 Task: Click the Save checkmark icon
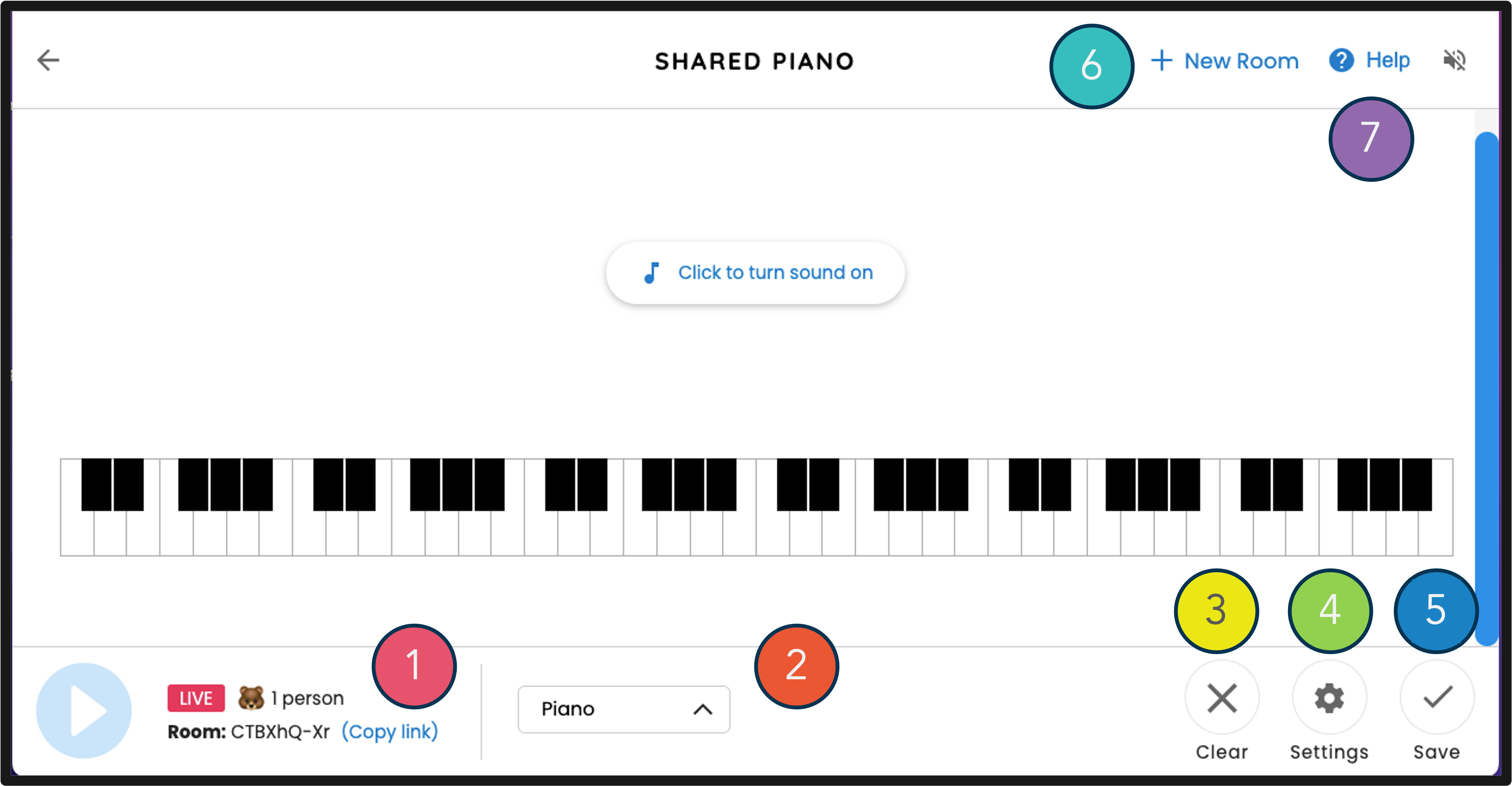[x=1437, y=697]
